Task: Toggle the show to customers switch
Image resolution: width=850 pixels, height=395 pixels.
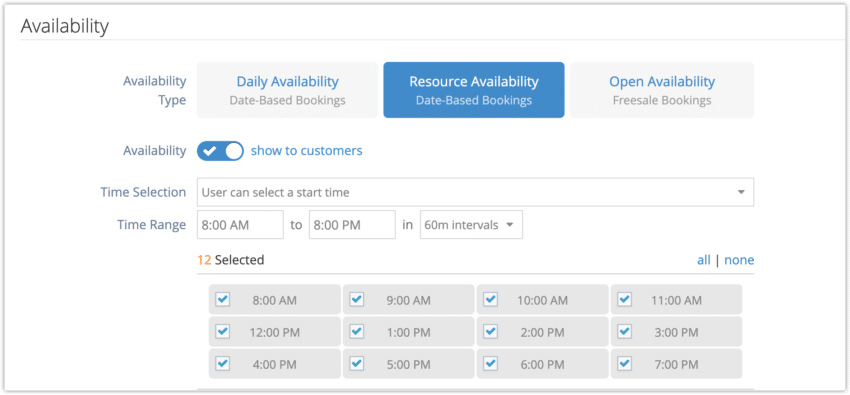Action: coord(221,151)
